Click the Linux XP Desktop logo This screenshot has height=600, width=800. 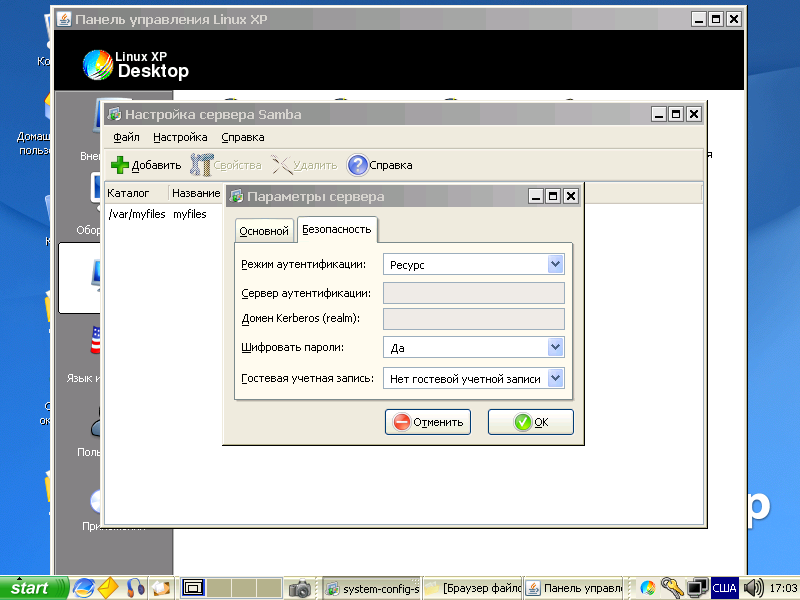pyautogui.click(x=136, y=65)
